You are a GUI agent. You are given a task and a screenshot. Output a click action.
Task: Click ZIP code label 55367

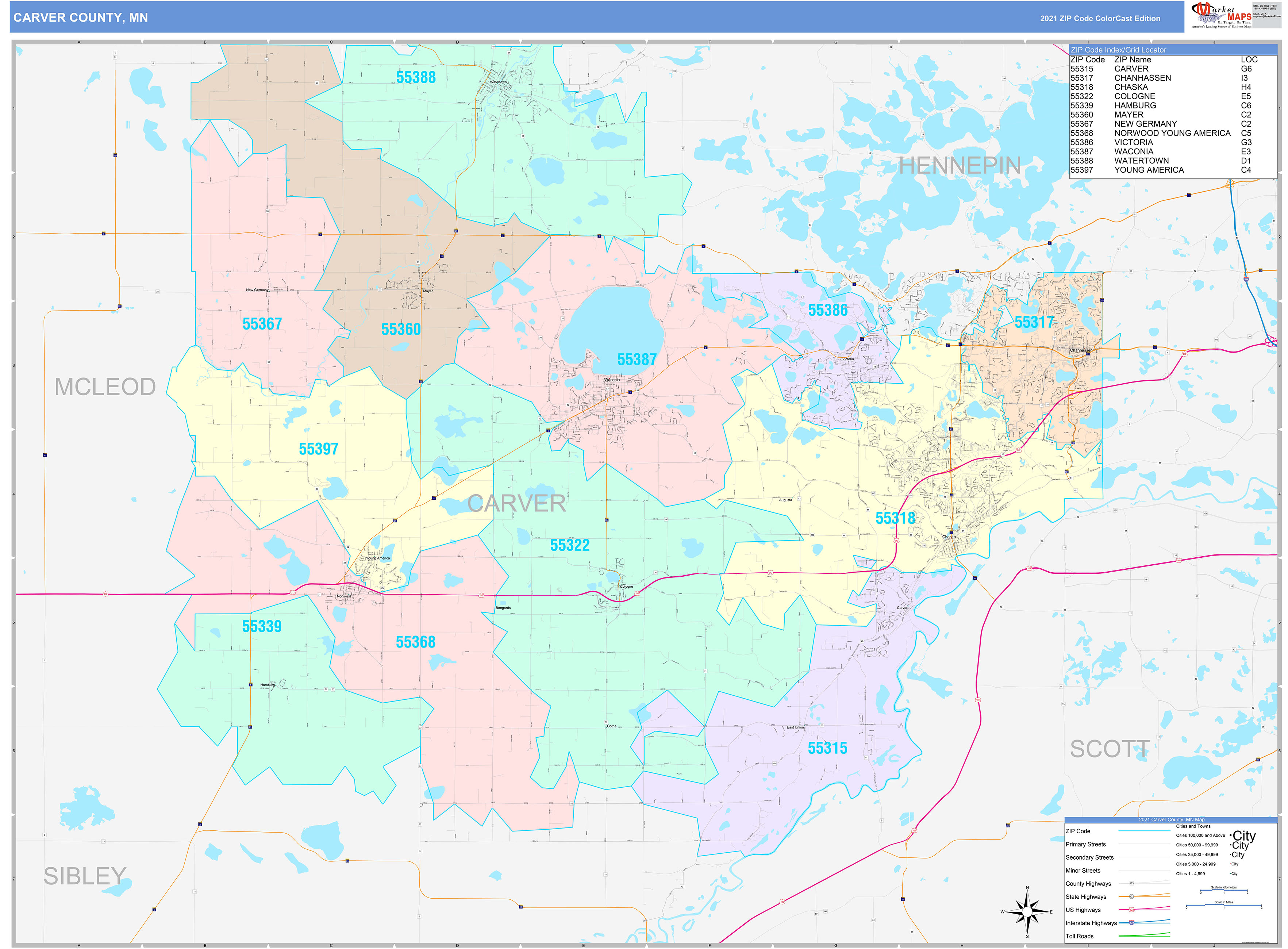(x=262, y=324)
